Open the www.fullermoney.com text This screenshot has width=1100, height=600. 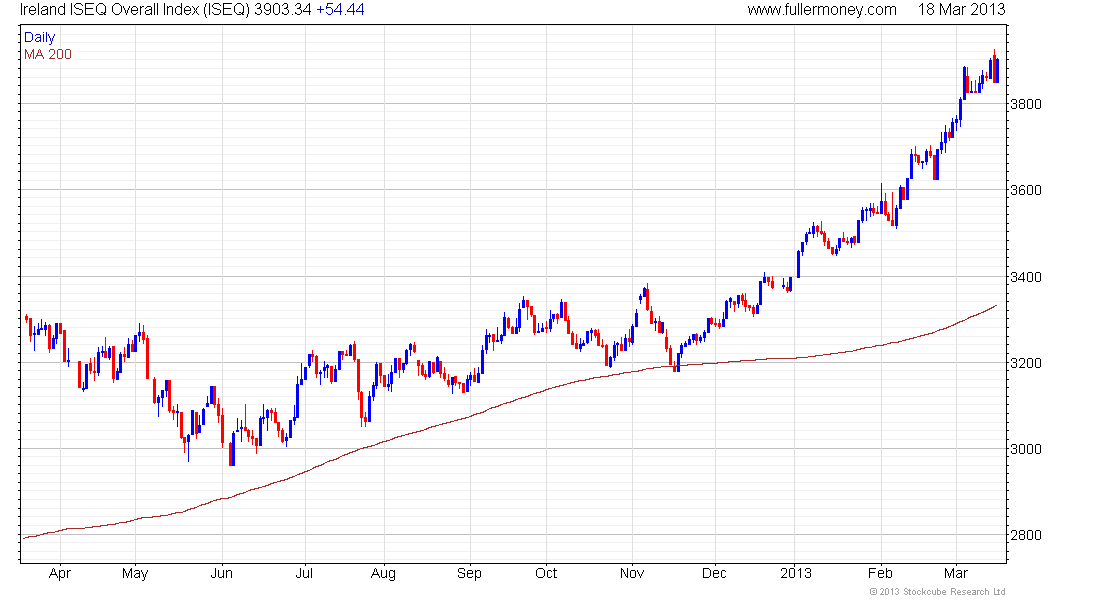point(821,9)
